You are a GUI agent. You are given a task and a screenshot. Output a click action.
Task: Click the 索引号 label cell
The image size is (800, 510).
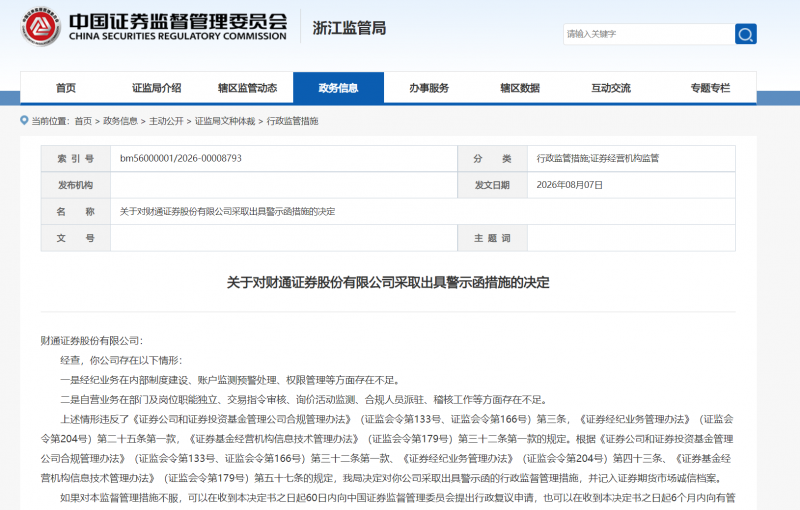click(x=76, y=159)
